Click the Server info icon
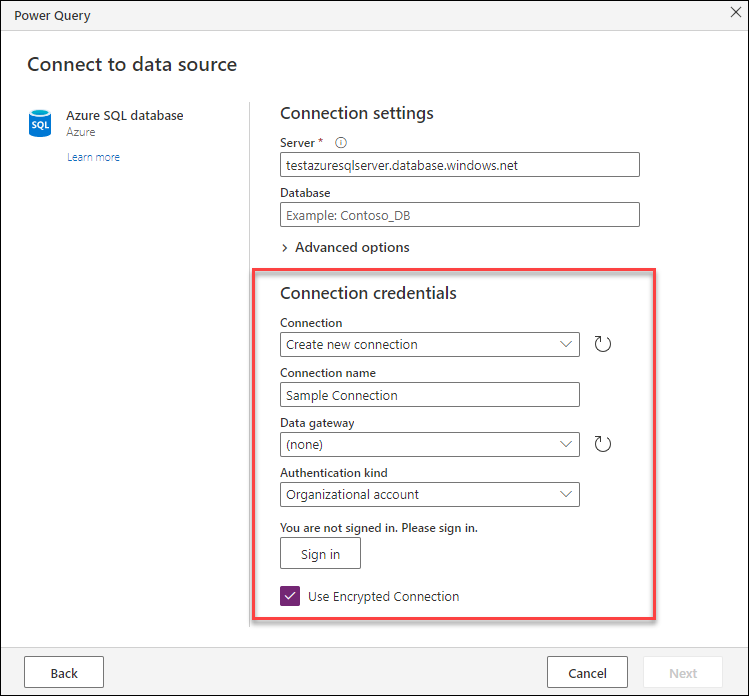Image resolution: width=749 pixels, height=696 pixels. (x=341, y=143)
